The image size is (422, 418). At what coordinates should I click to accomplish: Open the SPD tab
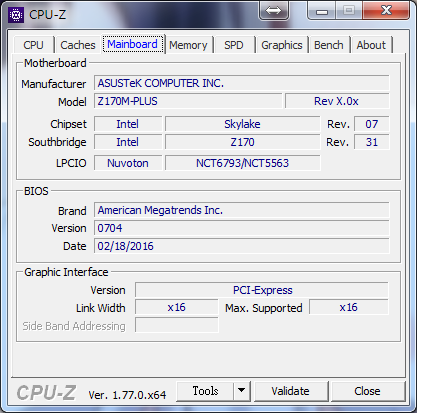[234, 45]
